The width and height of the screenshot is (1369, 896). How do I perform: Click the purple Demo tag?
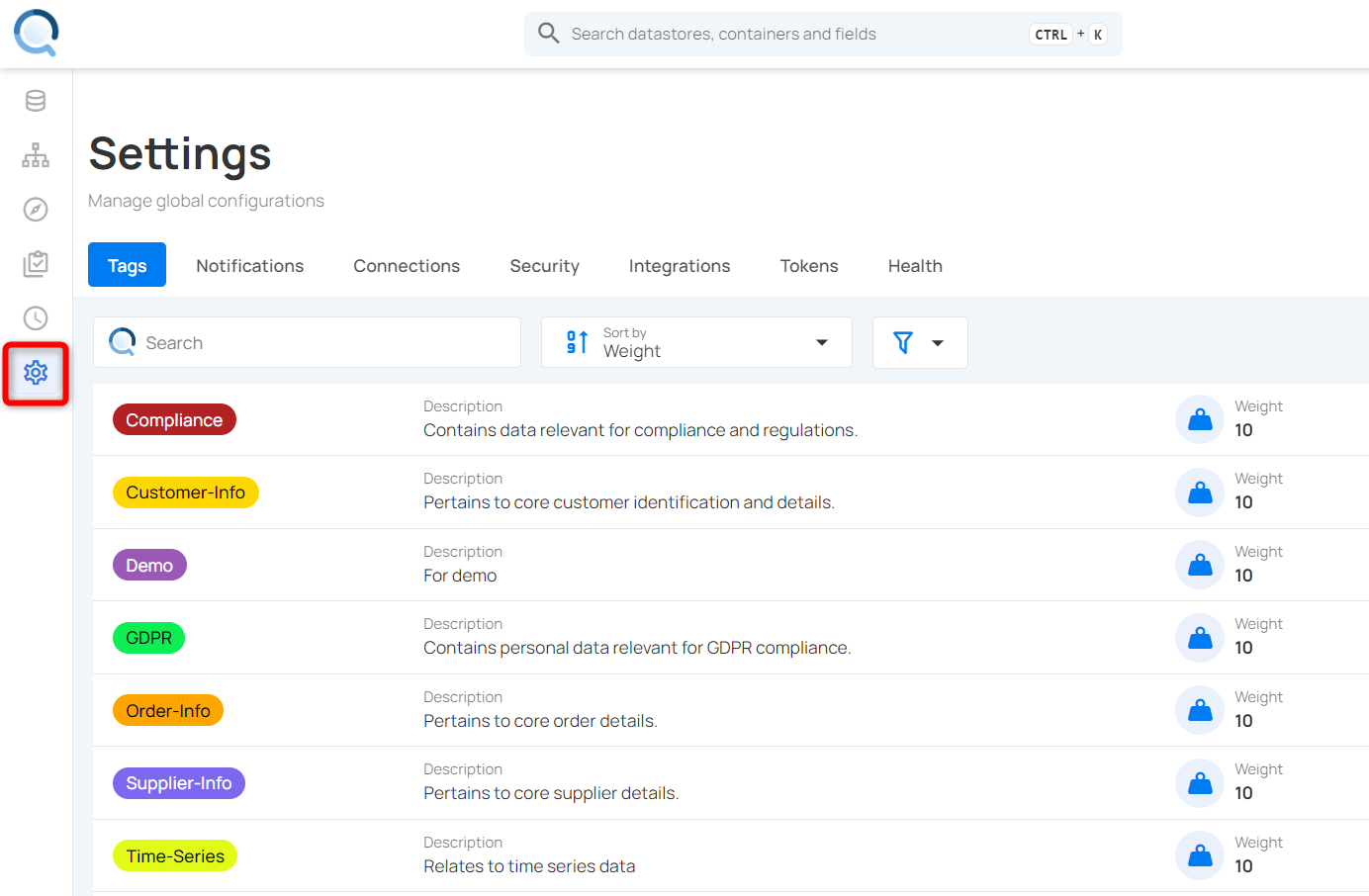pyautogui.click(x=149, y=565)
